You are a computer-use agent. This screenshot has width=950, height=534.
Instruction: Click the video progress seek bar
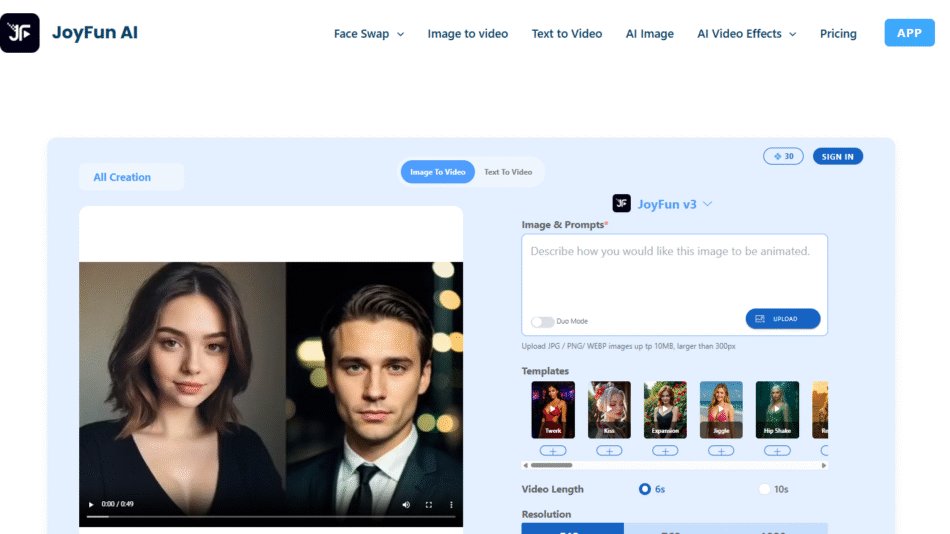click(270, 517)
